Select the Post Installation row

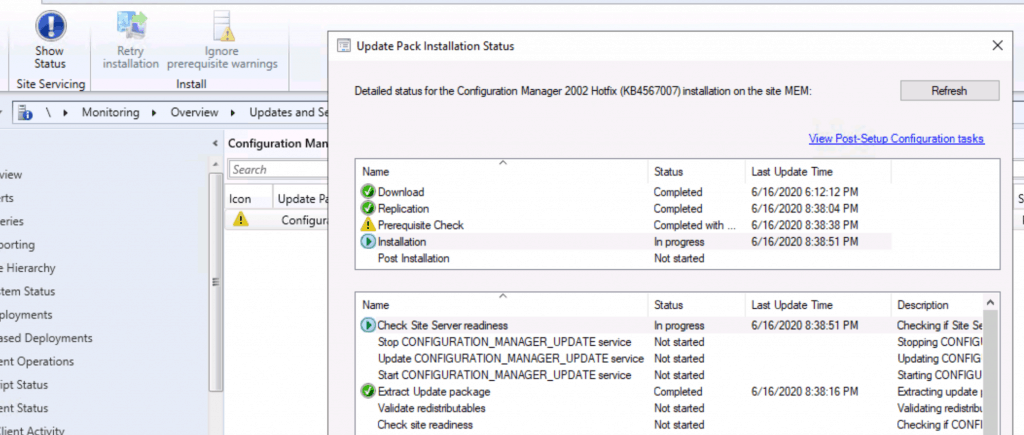point(624,258)
